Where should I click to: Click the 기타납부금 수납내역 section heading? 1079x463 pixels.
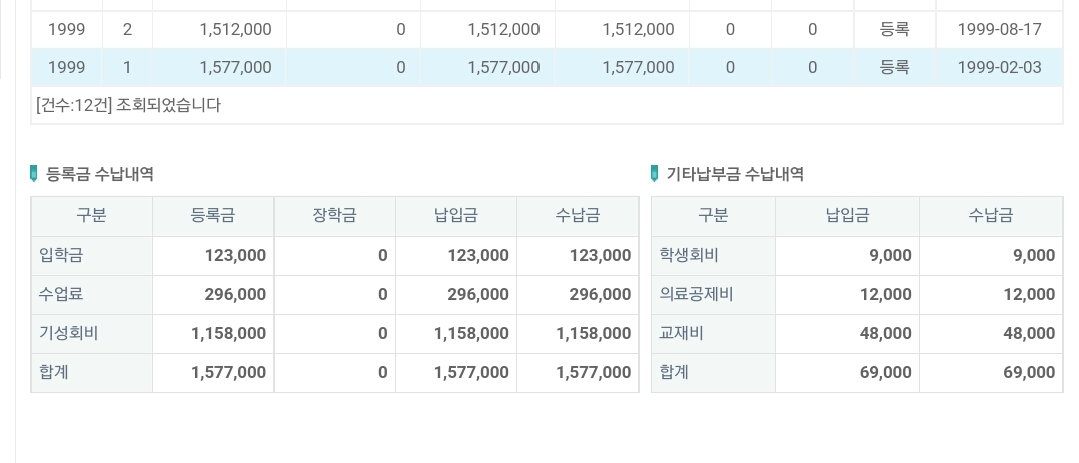pos(735,174)
